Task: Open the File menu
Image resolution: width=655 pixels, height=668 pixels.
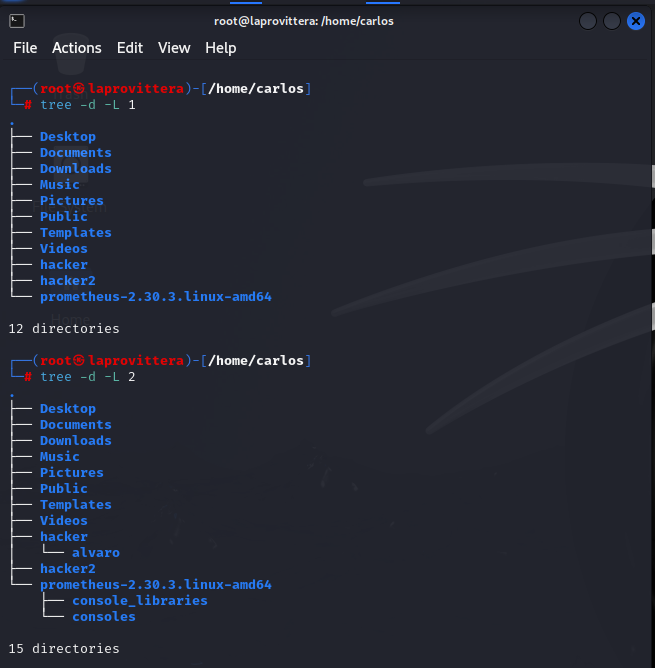Action: coord(25,48)
